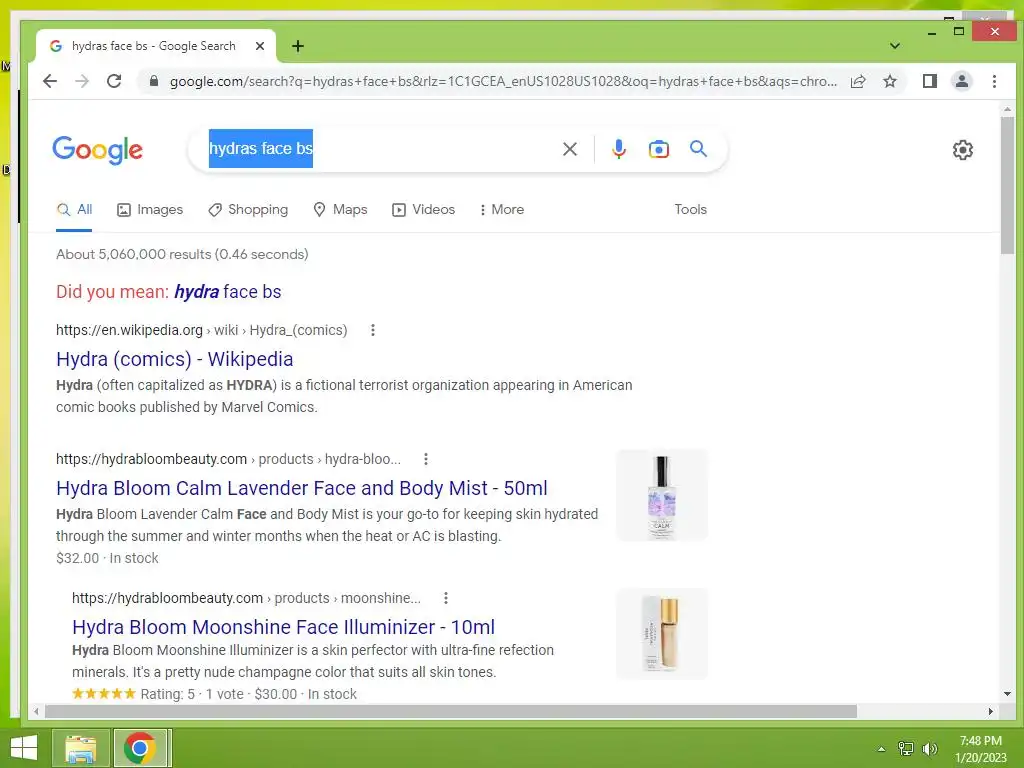Open Hydra Bloom Calm Lavender Mist result
The image size is (1024, 768).
(x=302, y=488)
